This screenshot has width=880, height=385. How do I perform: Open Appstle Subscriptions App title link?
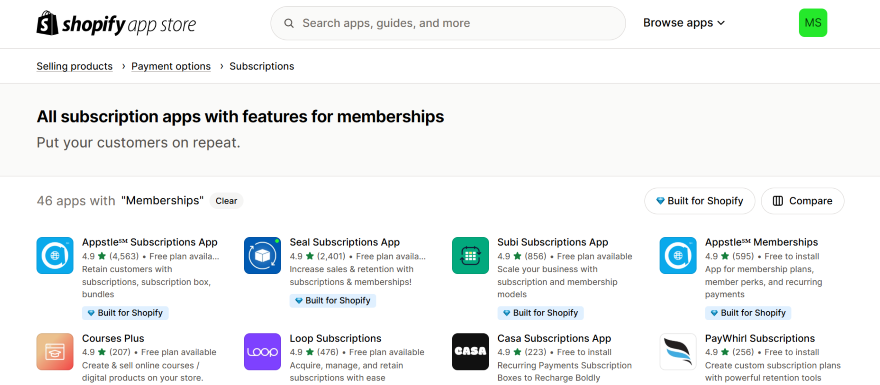pos(150,242)
